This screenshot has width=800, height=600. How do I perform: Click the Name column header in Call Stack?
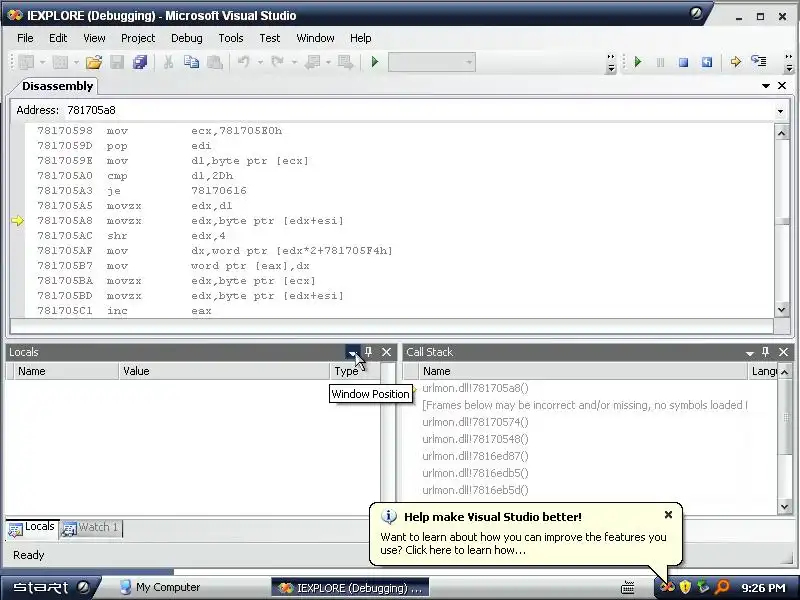(x=583, y=371)
